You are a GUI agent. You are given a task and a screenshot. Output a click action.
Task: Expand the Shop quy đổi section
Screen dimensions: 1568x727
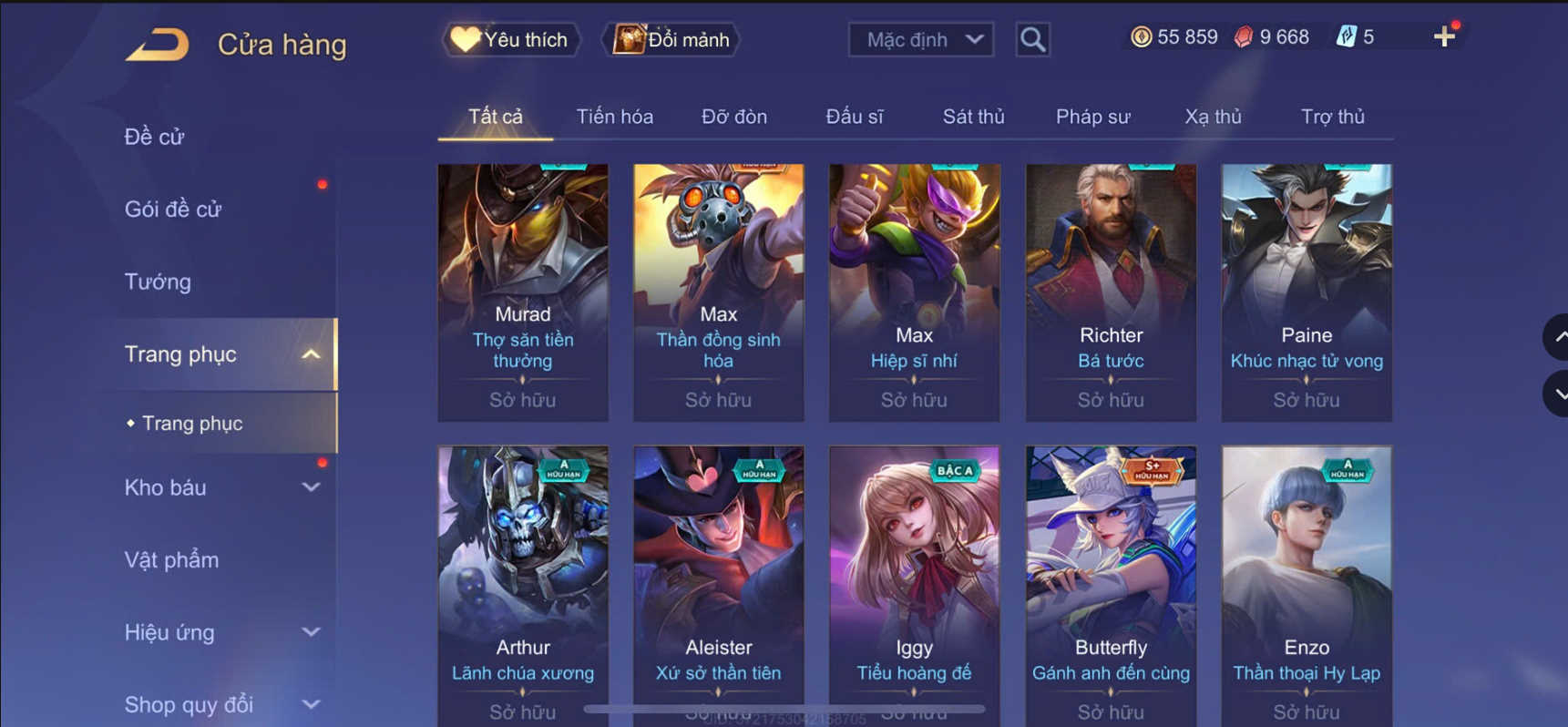(x=312, y=704)
